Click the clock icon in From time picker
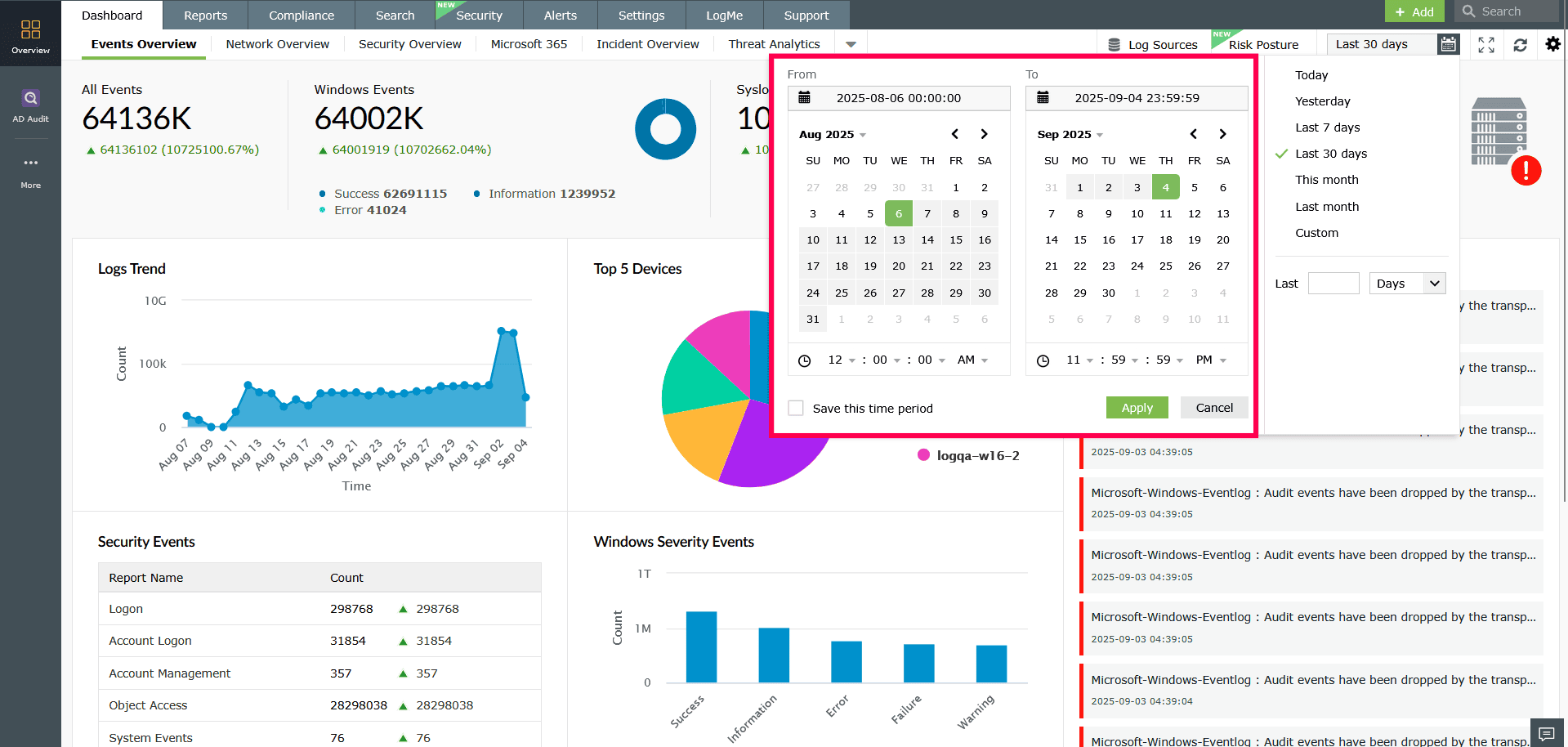The height and width of the screenshot is (747, 1568). click(x=805, y=360)
